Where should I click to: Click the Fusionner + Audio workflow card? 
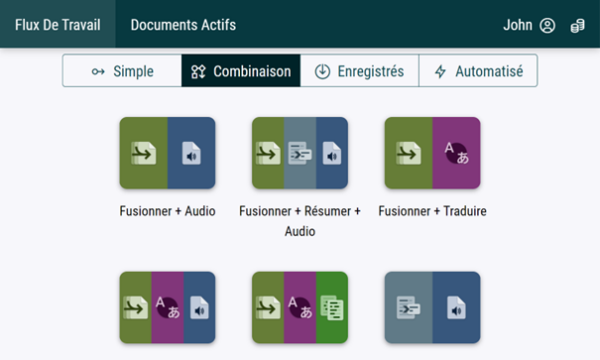167,153
